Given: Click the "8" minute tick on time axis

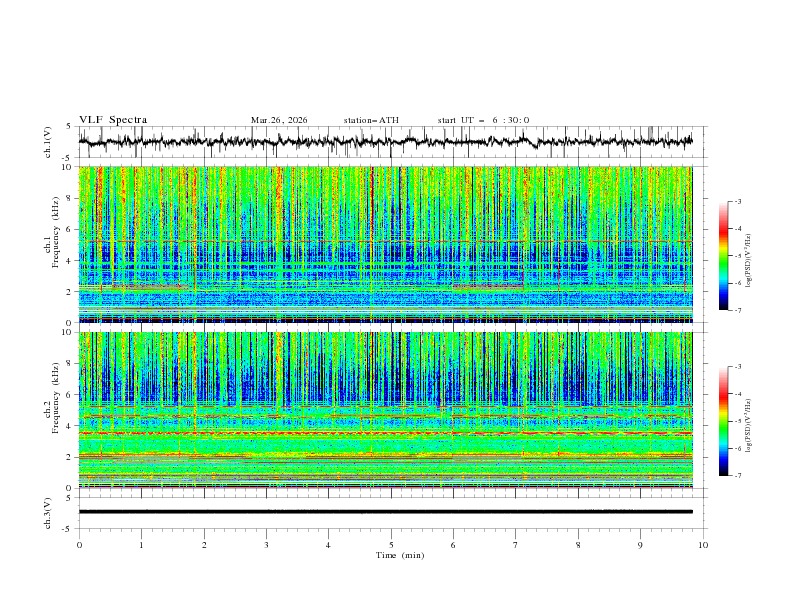Looking at the screenshot, I should [x=578, y=545].
